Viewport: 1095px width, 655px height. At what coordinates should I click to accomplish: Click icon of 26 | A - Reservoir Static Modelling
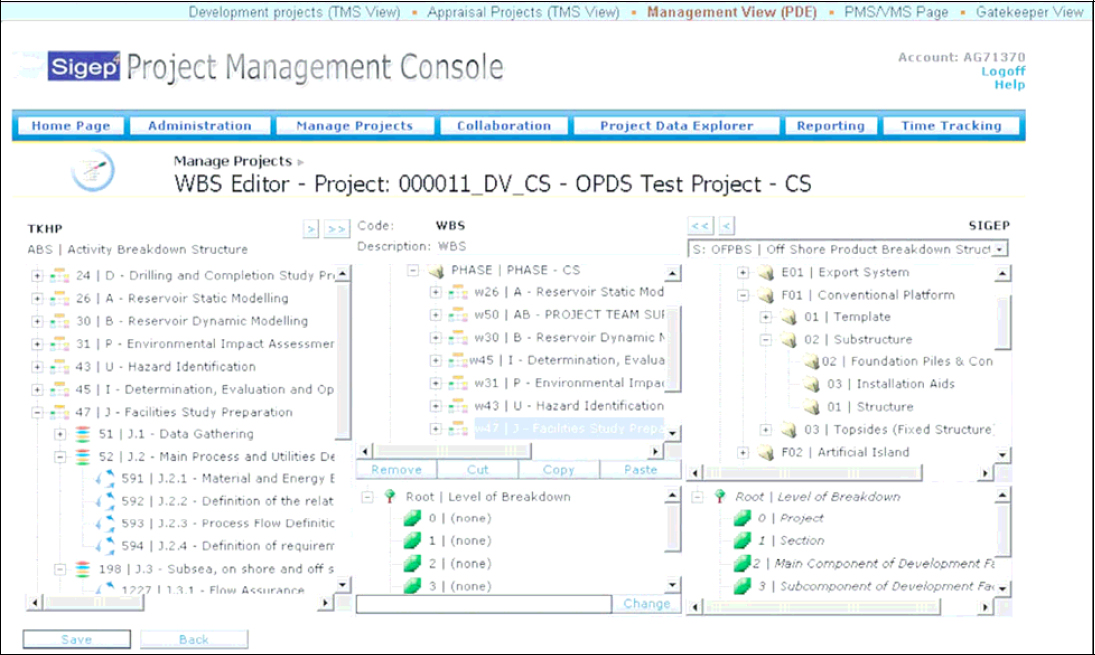point(60,299)
